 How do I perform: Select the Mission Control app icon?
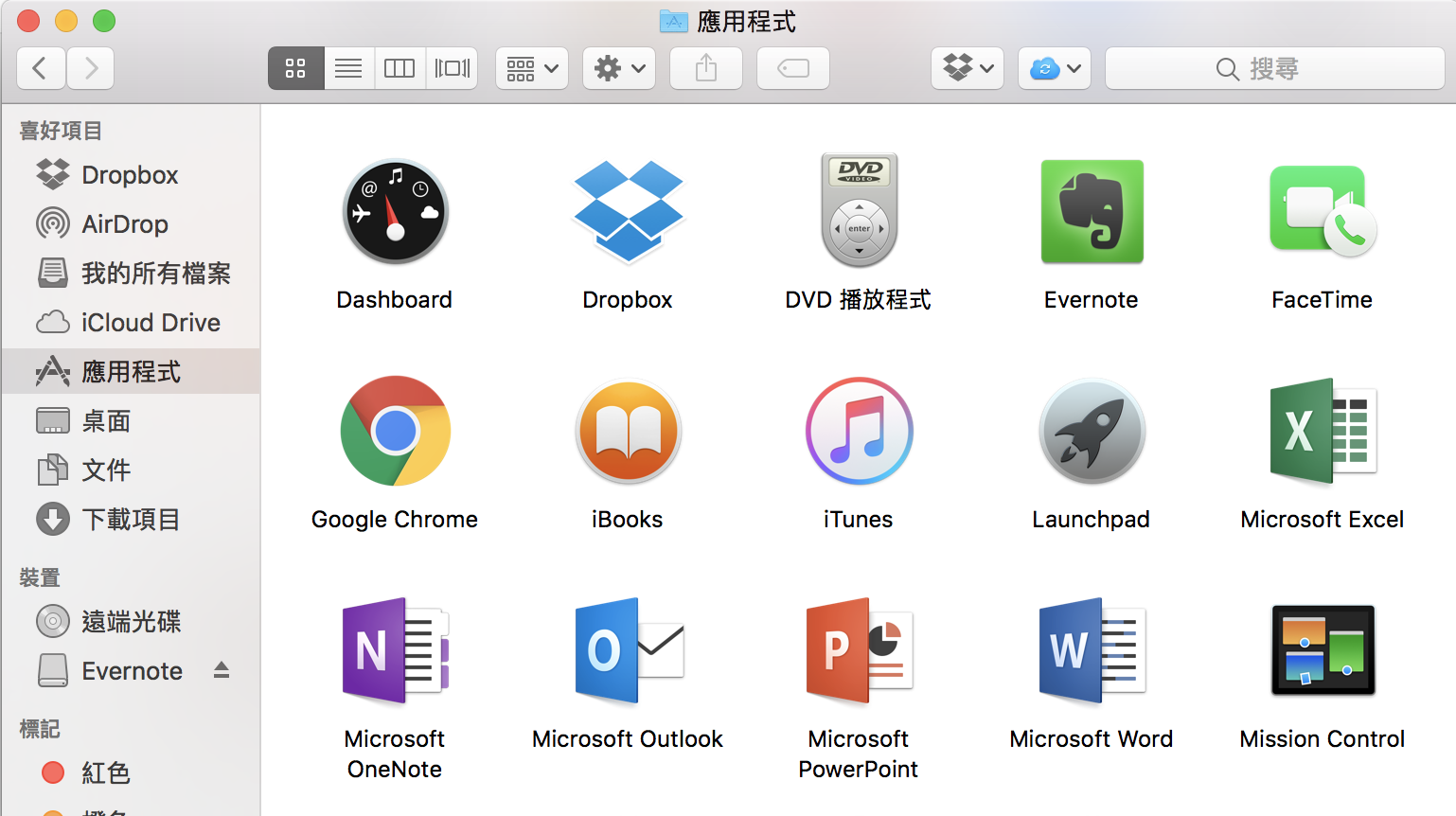pos(1323,650)
